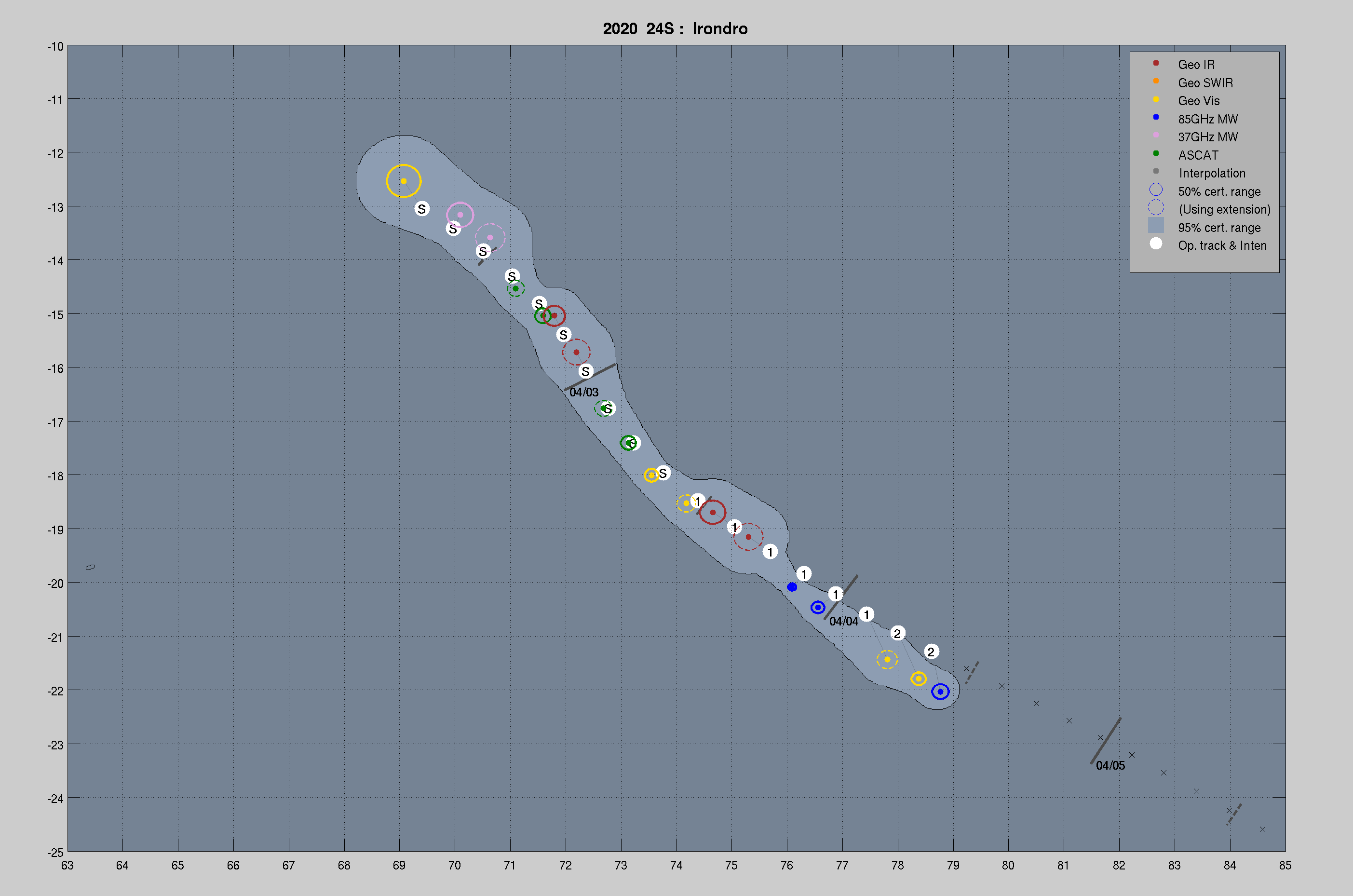The image size is (1353, 896).
Task: Click the filled blue 85GHz dot without ring
Action: click(x=792, y=587)
